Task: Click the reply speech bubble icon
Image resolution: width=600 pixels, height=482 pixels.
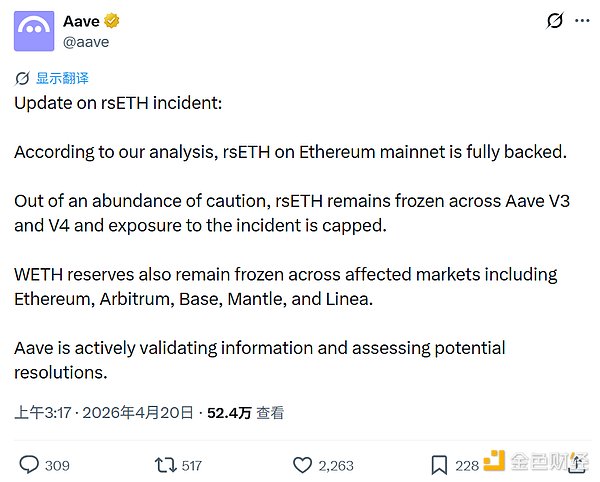Action: coord(29,464)
